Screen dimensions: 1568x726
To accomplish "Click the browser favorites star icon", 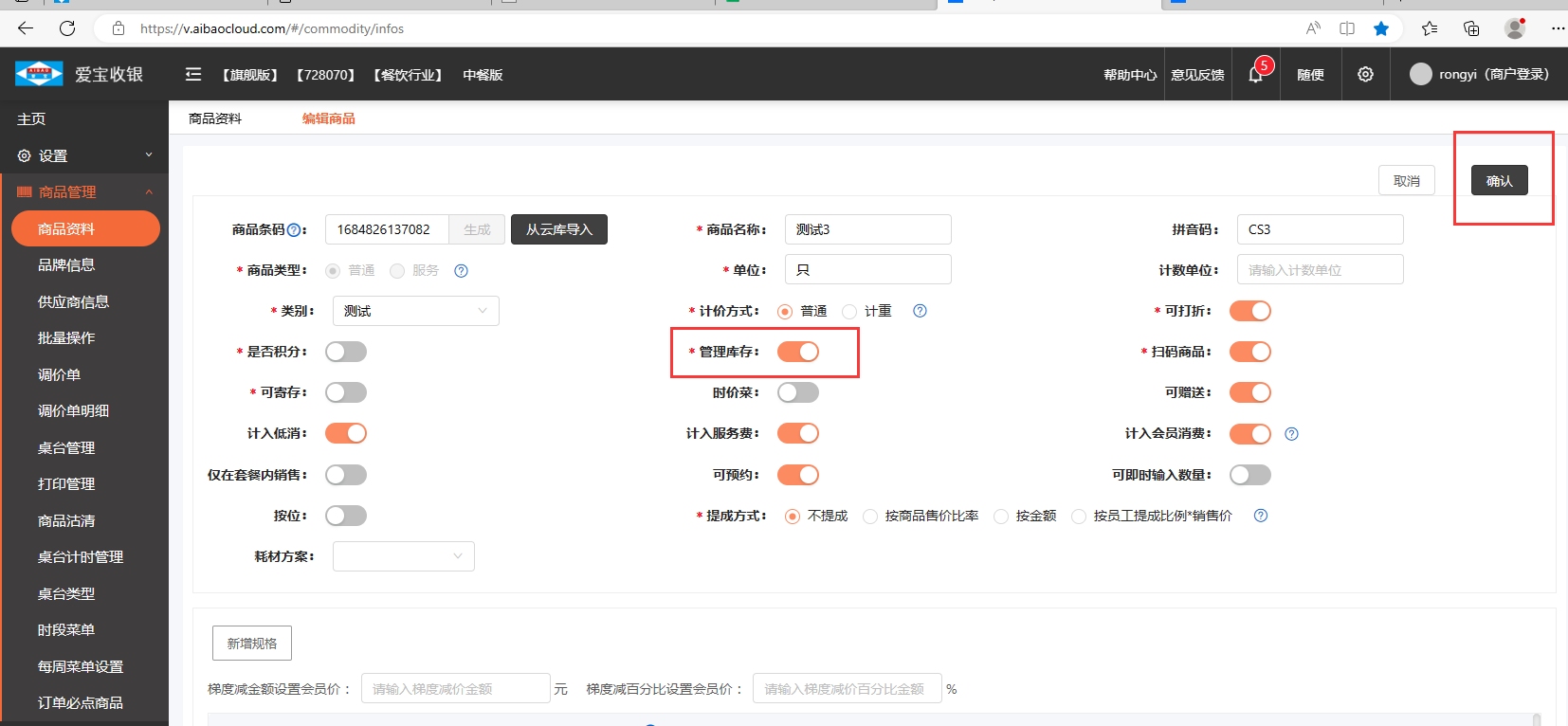I will pos(1381,28).
